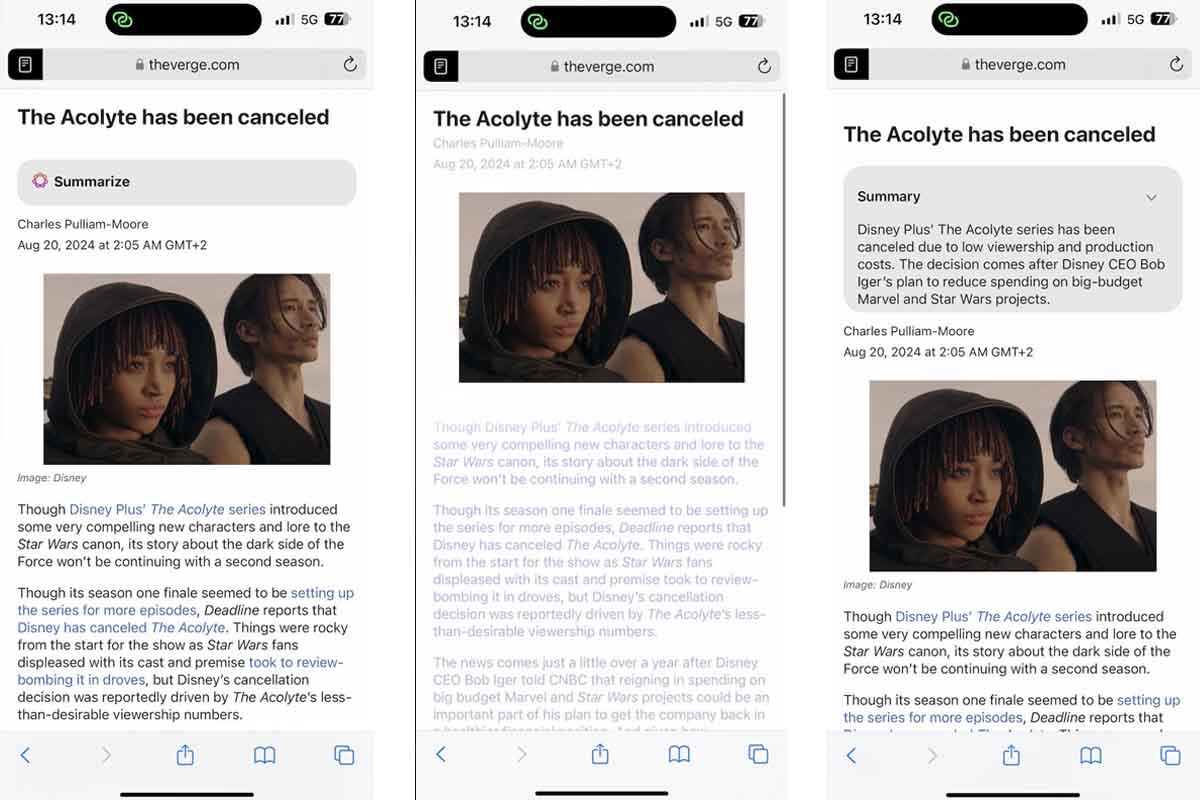The height and width of the screenshot is (800, 1200).
Task: Open the 'took to review-bombing it in droves' link
Action: (x=180, y=671)
